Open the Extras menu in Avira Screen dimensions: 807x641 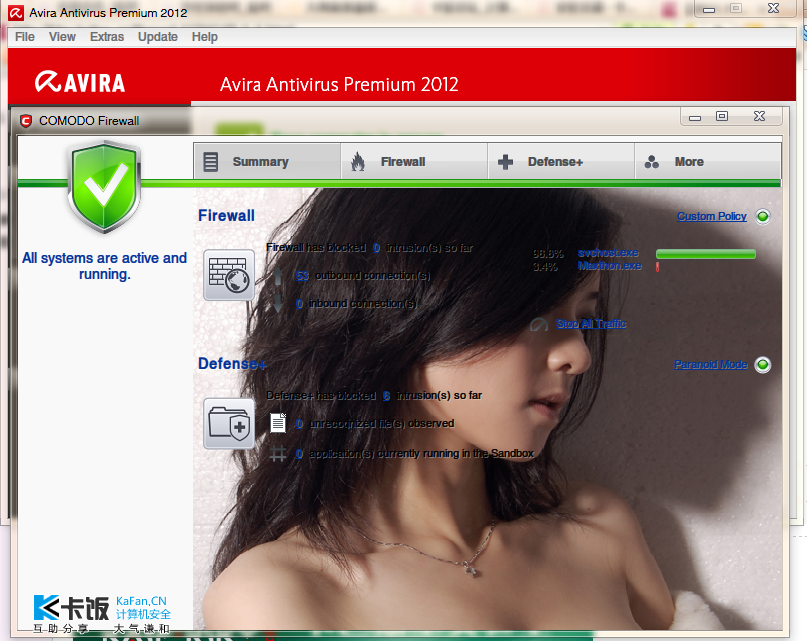pyautogui.click(x=107, y=37)
